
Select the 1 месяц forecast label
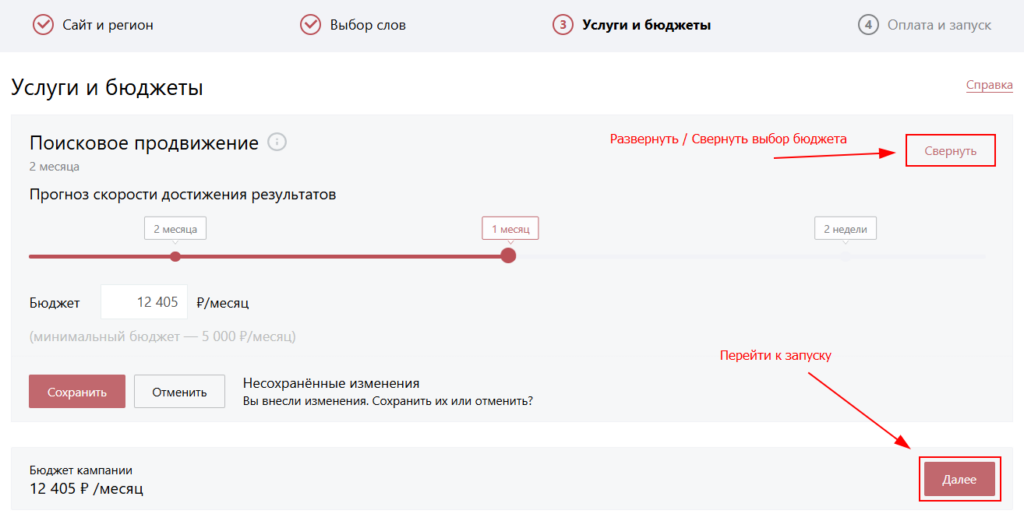pos(510,229)
